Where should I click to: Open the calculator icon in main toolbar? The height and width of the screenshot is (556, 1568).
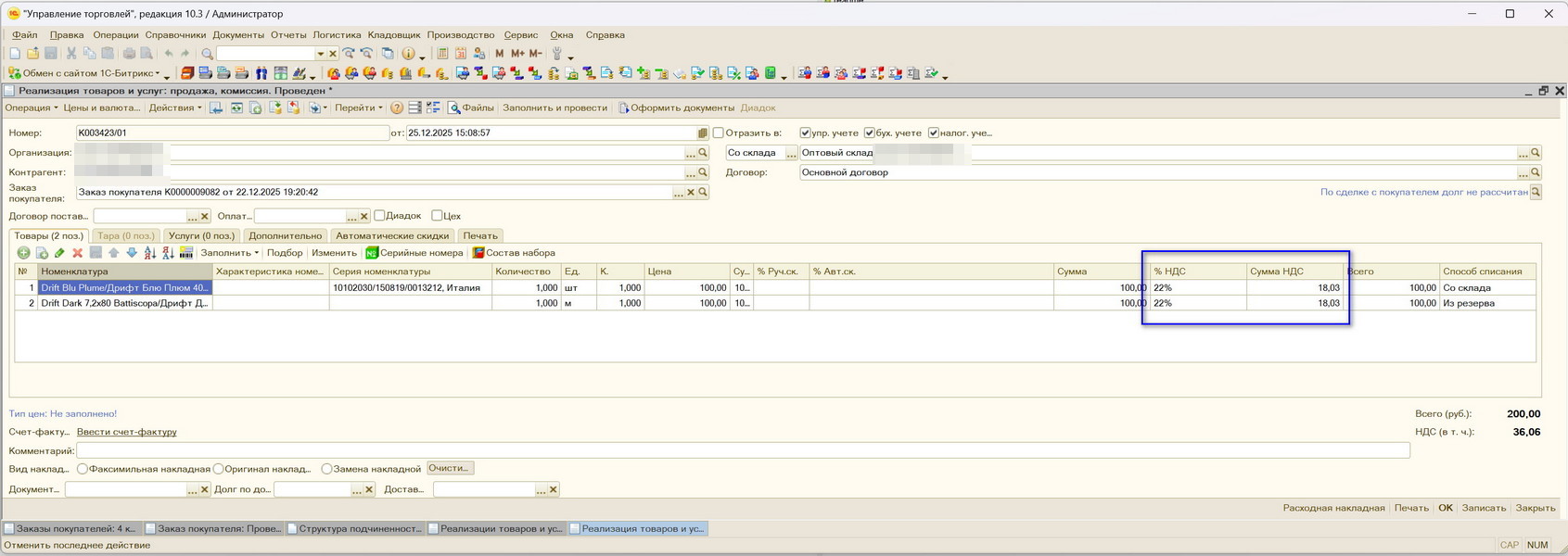443,54
